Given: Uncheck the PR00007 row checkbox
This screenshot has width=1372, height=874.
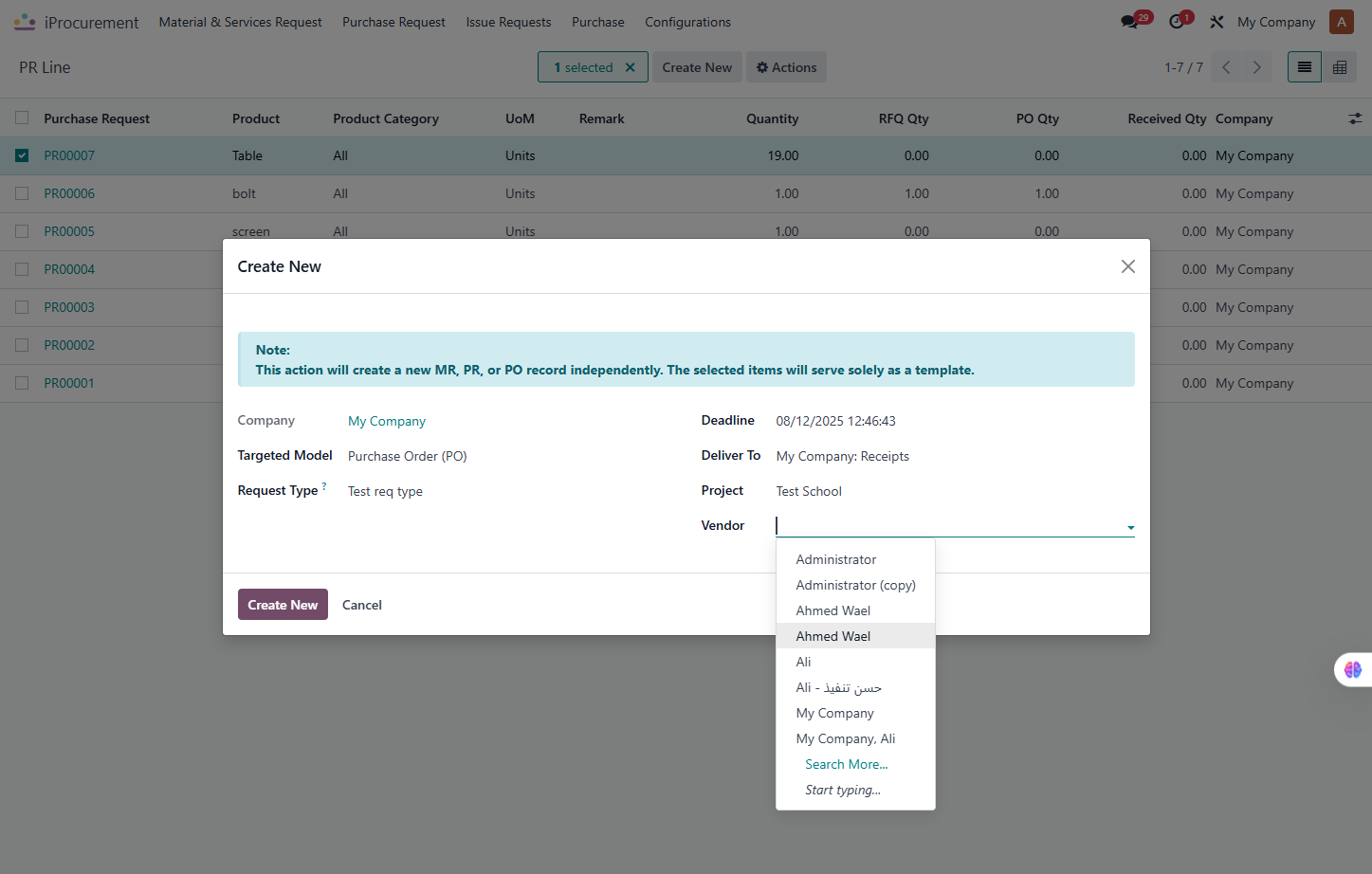Looking at the screenshot, I should (22, 155).
